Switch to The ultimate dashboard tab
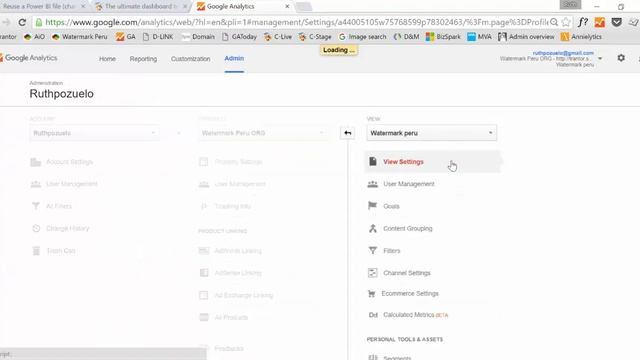Viewport: 640px width, 360px height. (141, 7)
